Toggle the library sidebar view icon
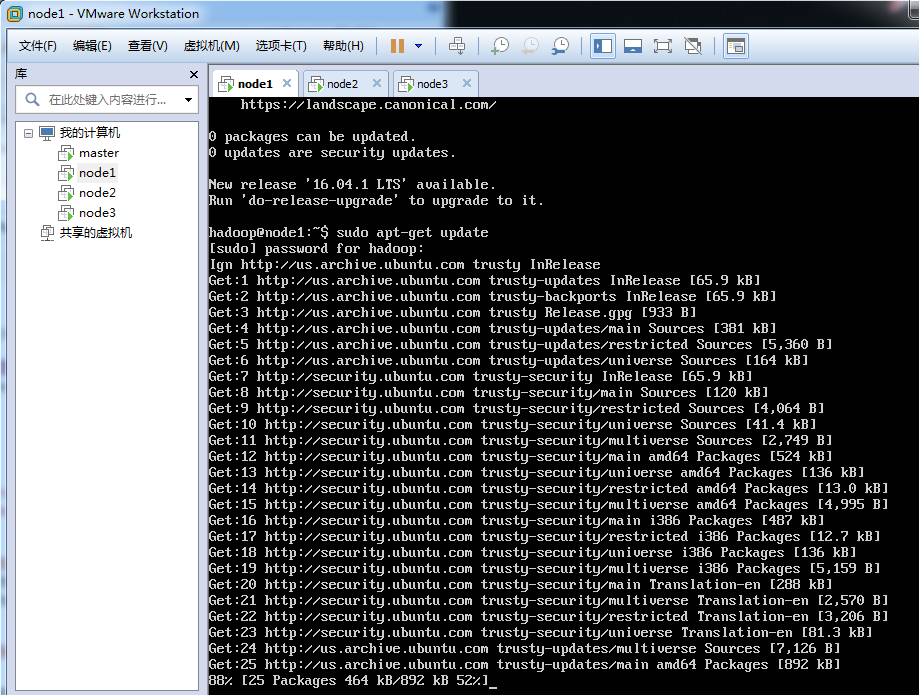This screenshot has height=695, width=919. coord(603,46)
